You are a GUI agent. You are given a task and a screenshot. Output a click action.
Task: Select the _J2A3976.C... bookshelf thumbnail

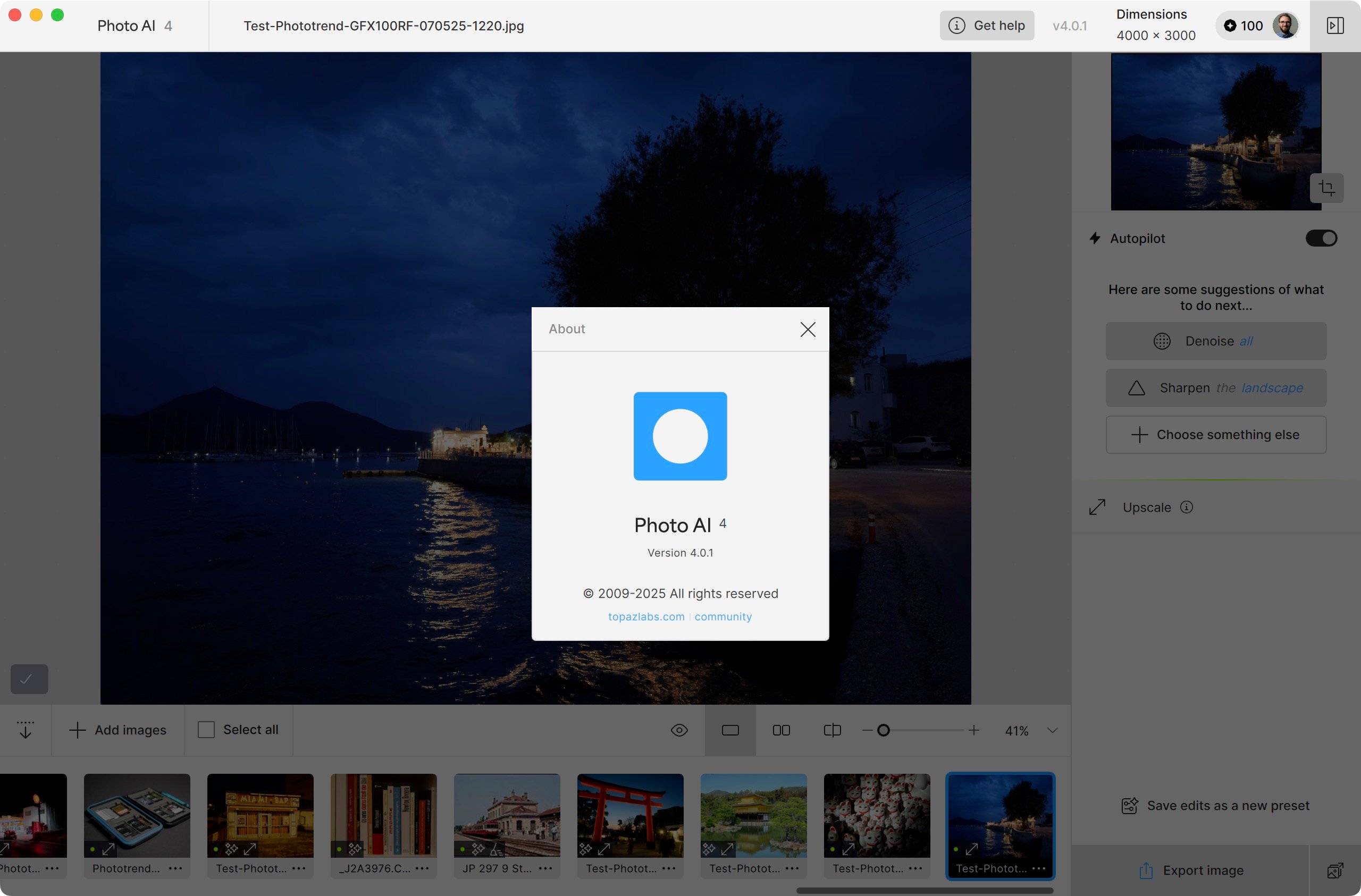383,815
